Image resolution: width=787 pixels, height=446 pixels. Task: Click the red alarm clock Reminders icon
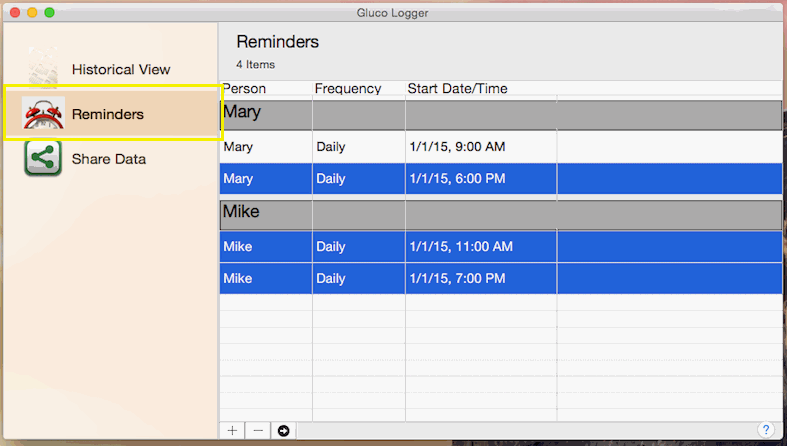(43, 114)
